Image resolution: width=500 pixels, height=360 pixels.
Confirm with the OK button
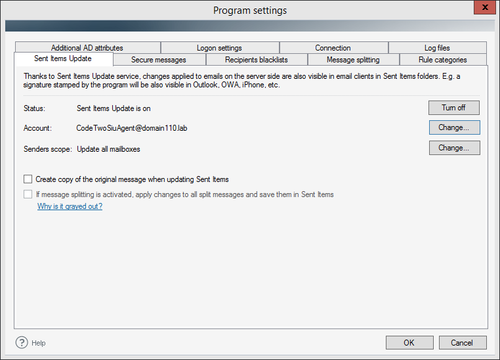click(x=409, y=343)
